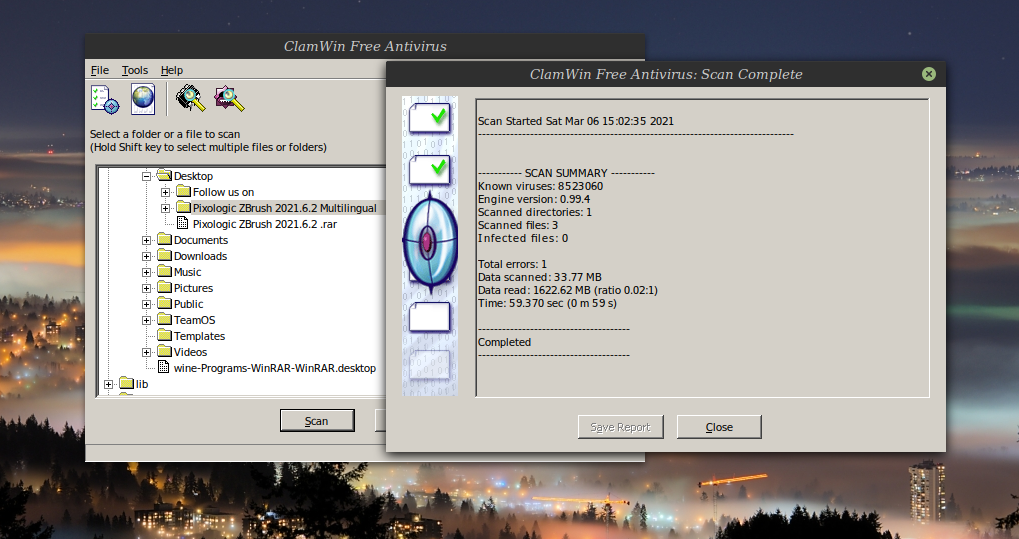Click the Data scanned: 33.77 MB line

click(x=539, y=277)
